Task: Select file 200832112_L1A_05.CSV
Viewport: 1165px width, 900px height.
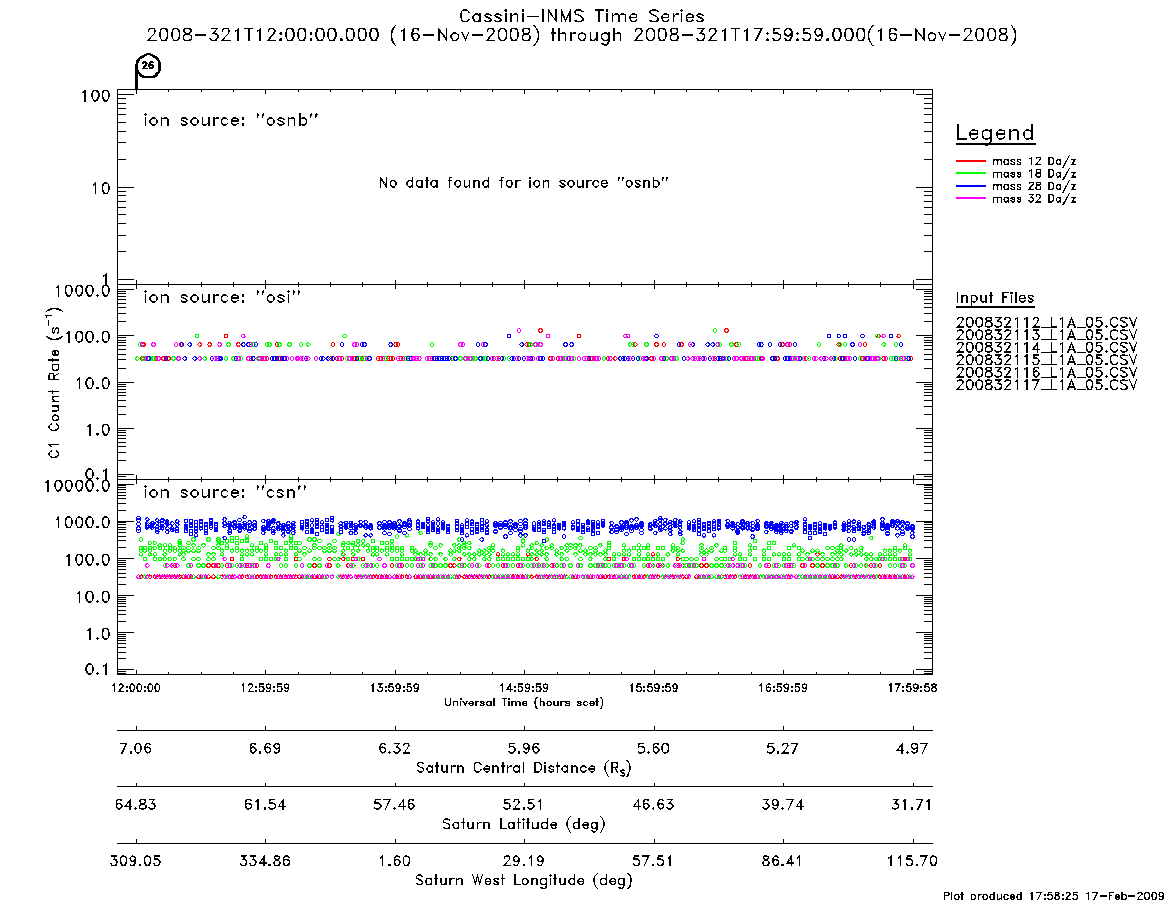Action: click(1046, 323)
